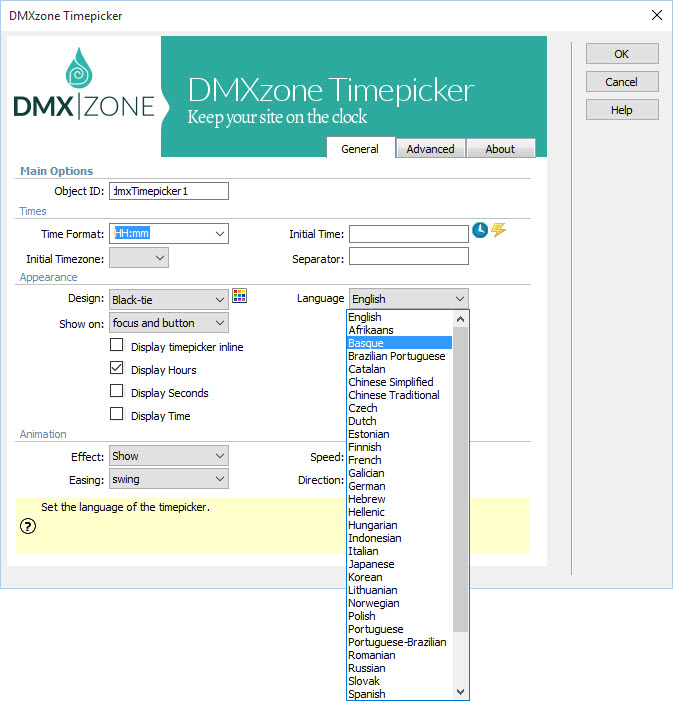
Task: Select Hebrew in the language list
Action: (400, 499)
